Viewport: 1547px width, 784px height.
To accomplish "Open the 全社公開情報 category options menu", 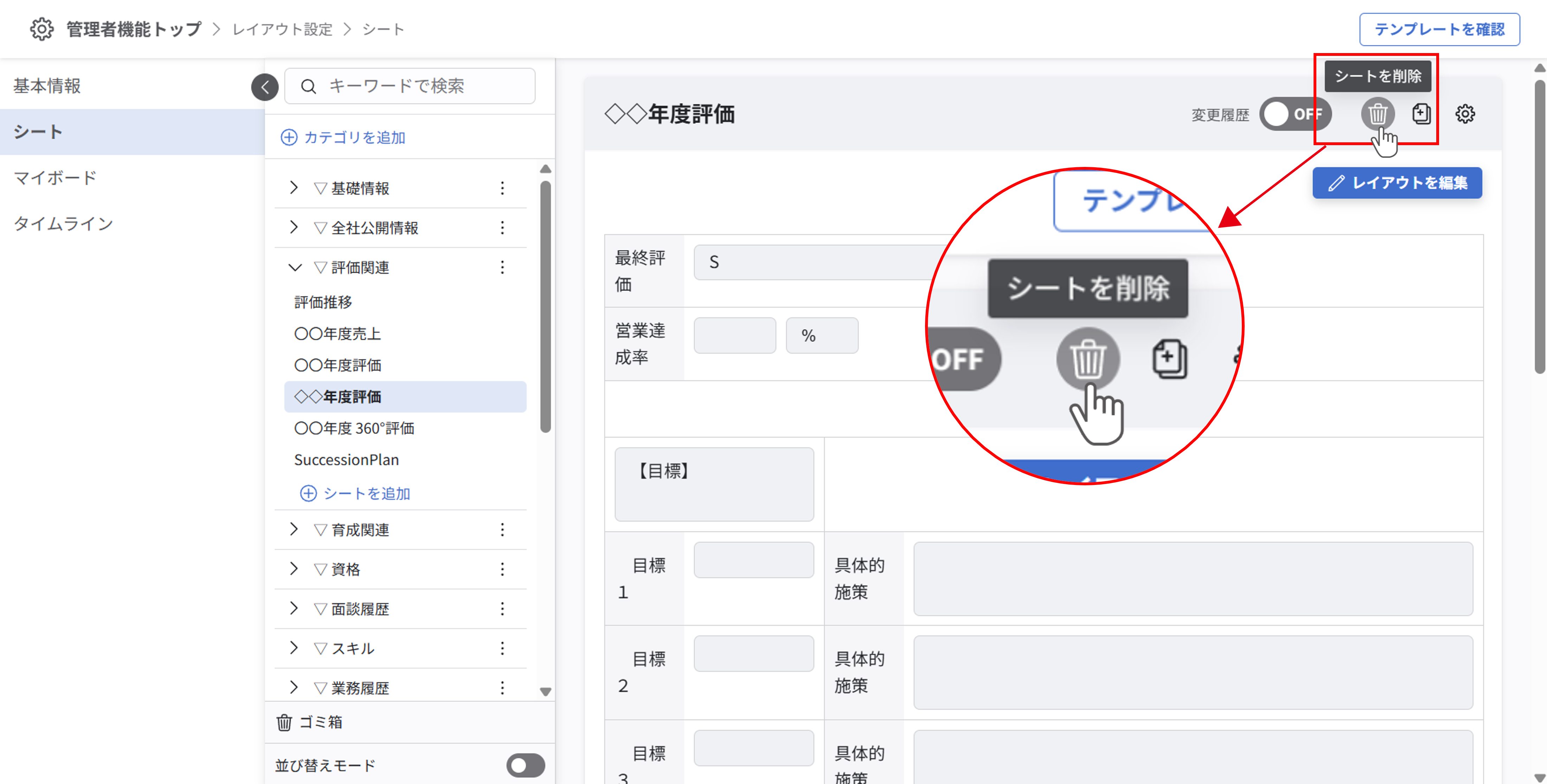I will [x=502, y=227].
